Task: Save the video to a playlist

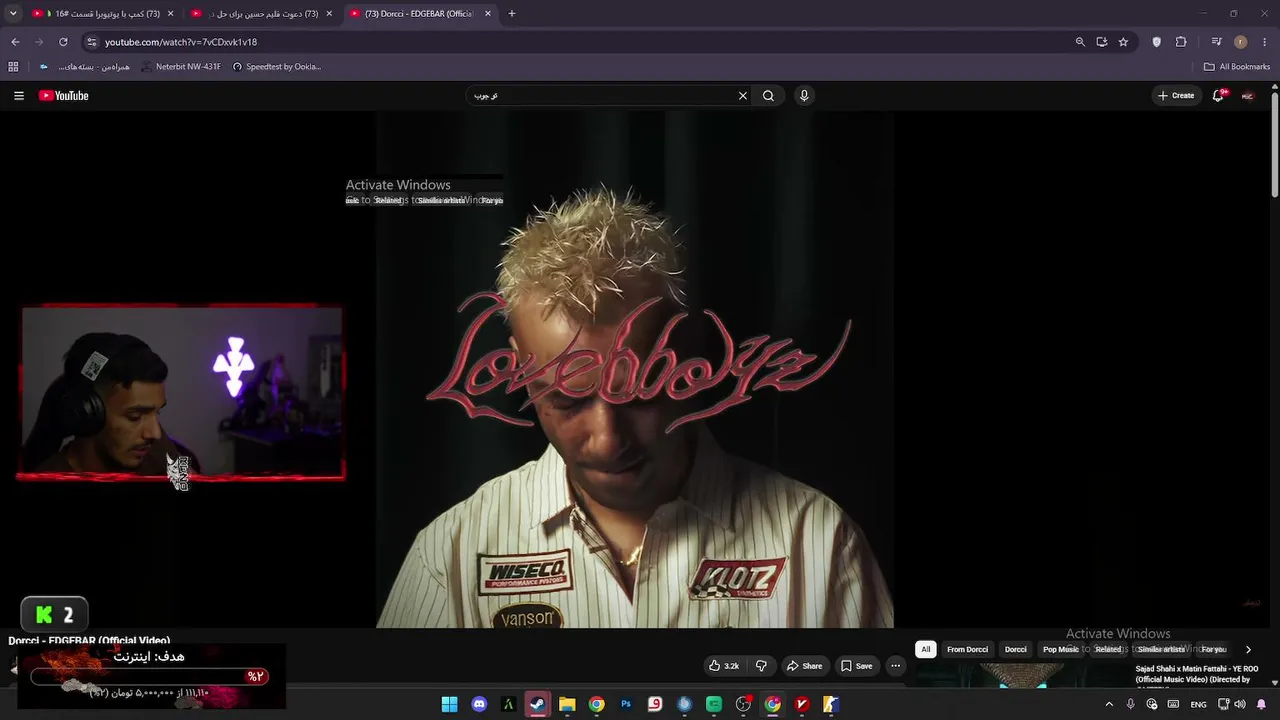Action: click(856, 666)
